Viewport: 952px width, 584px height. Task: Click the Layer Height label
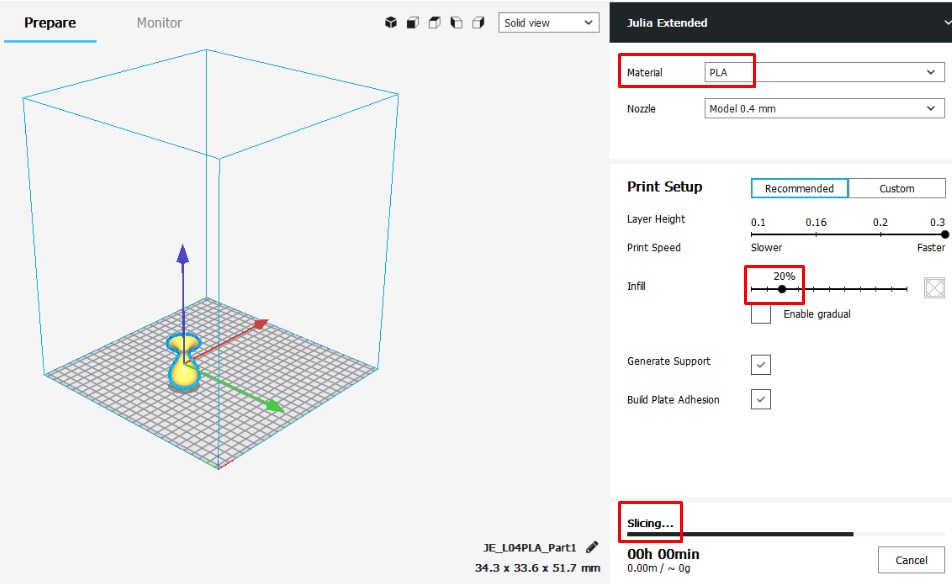[x=656, y=219]
